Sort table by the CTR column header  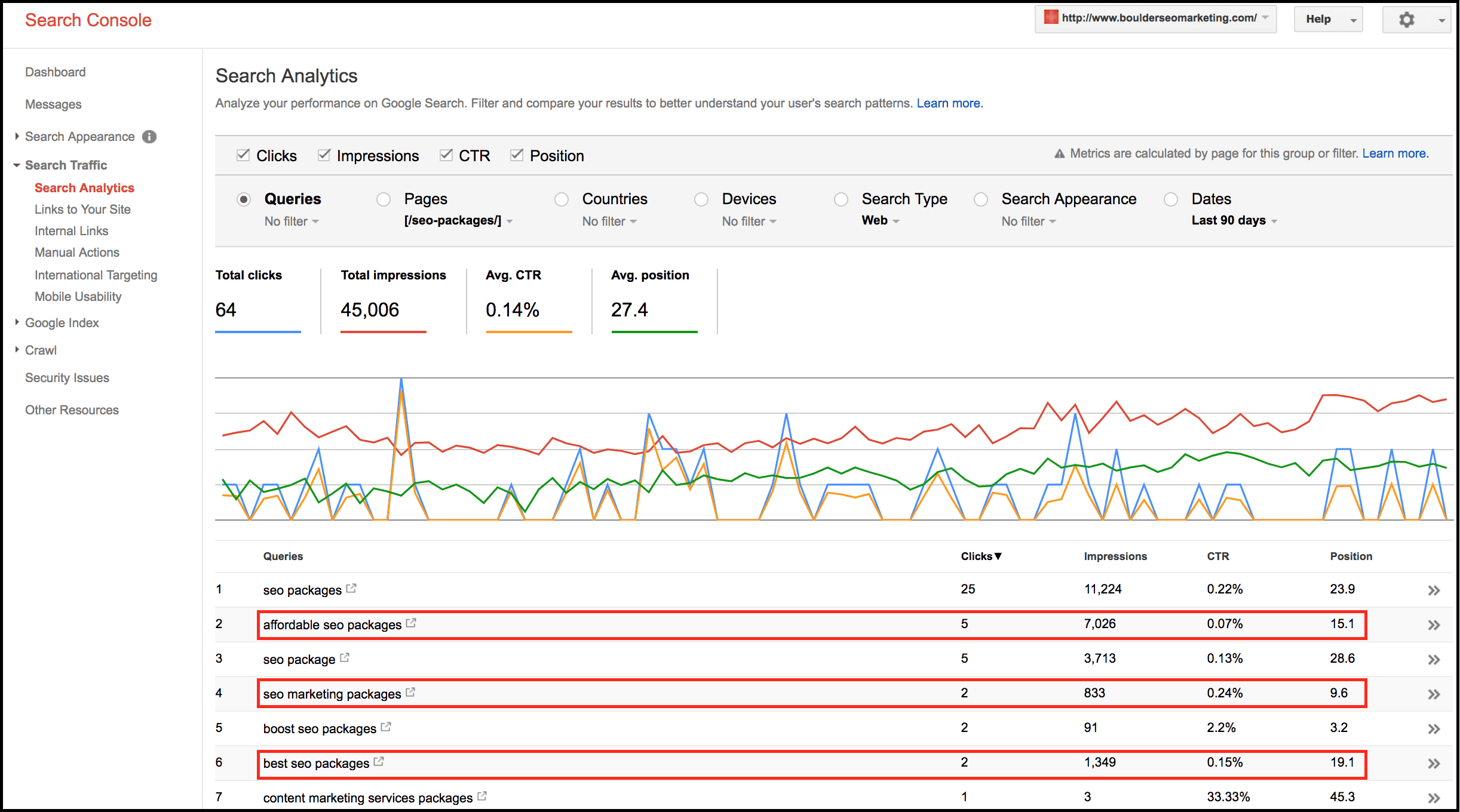[1218, 556]
